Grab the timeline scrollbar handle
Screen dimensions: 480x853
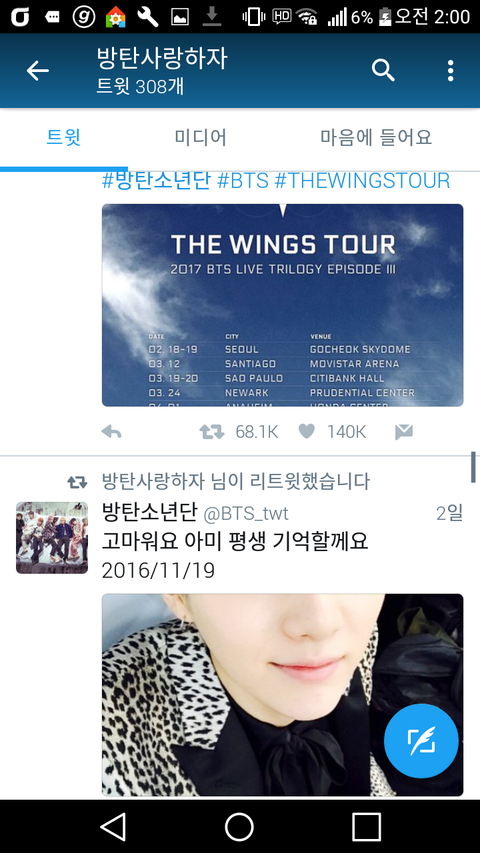[473, 467]
